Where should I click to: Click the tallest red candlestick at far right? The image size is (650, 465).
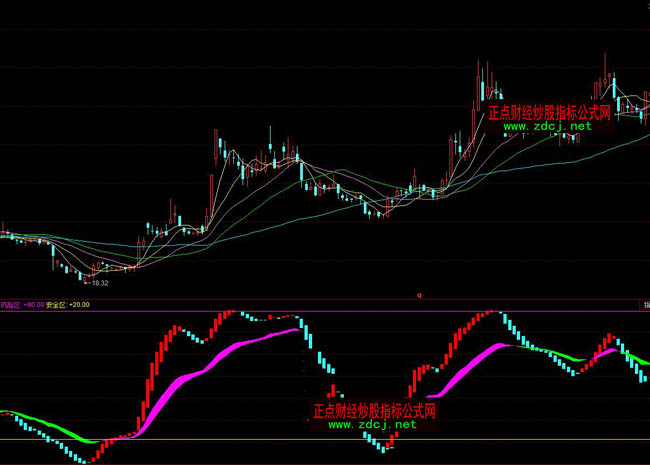[606, 75]
